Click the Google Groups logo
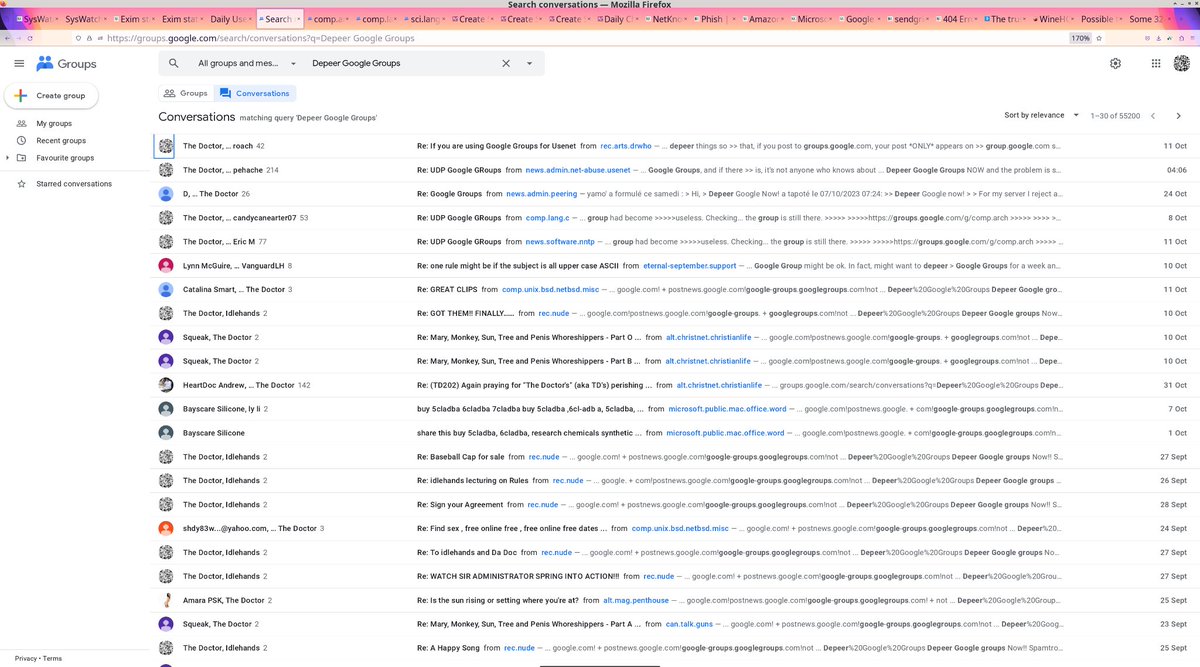The image size is (1200, 667). 66,63
